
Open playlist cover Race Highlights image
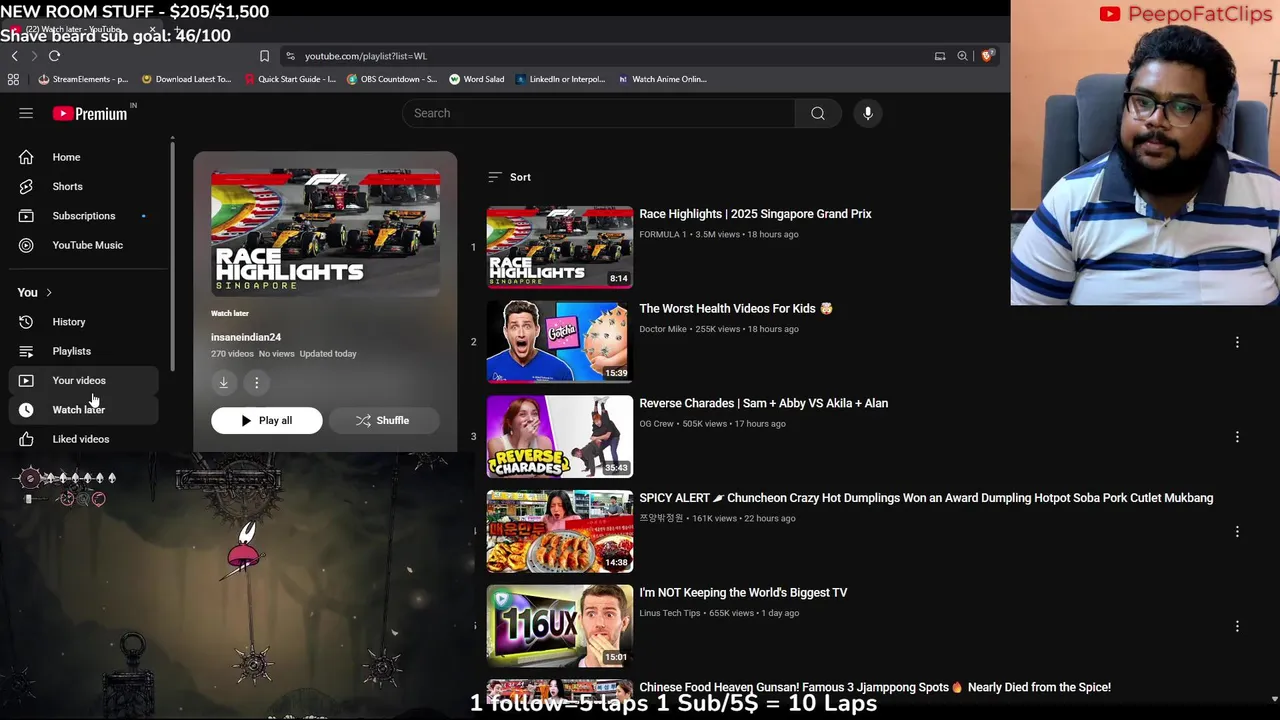pos(325,233)
